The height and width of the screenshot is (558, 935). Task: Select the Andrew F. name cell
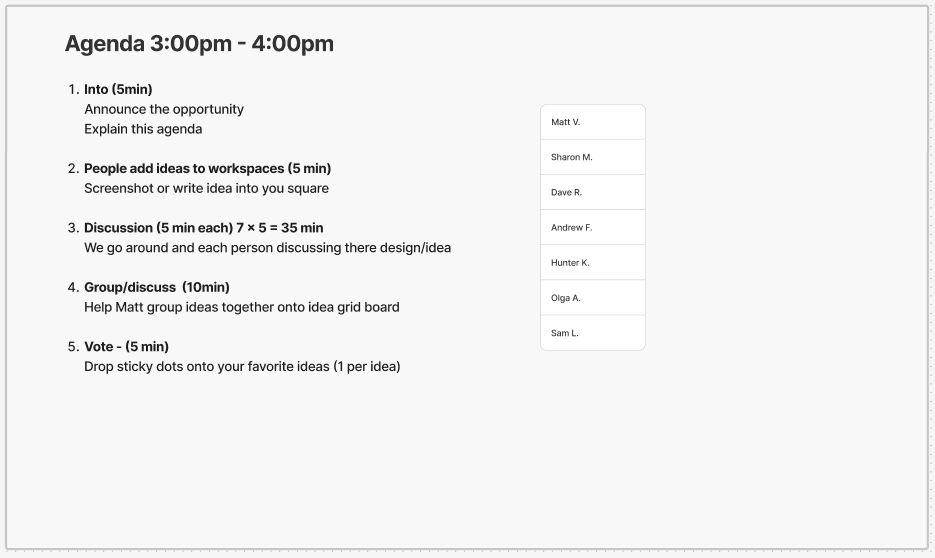click(x=593, y=228)
